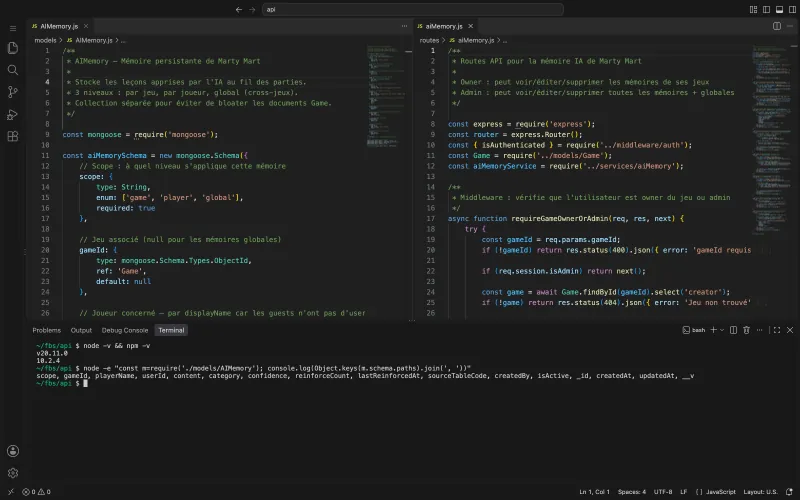Click 'aiMemorySchema' in the left editor
Image resolution: width=800 pixels, height=500 pixels.
[x=117, y=156]
